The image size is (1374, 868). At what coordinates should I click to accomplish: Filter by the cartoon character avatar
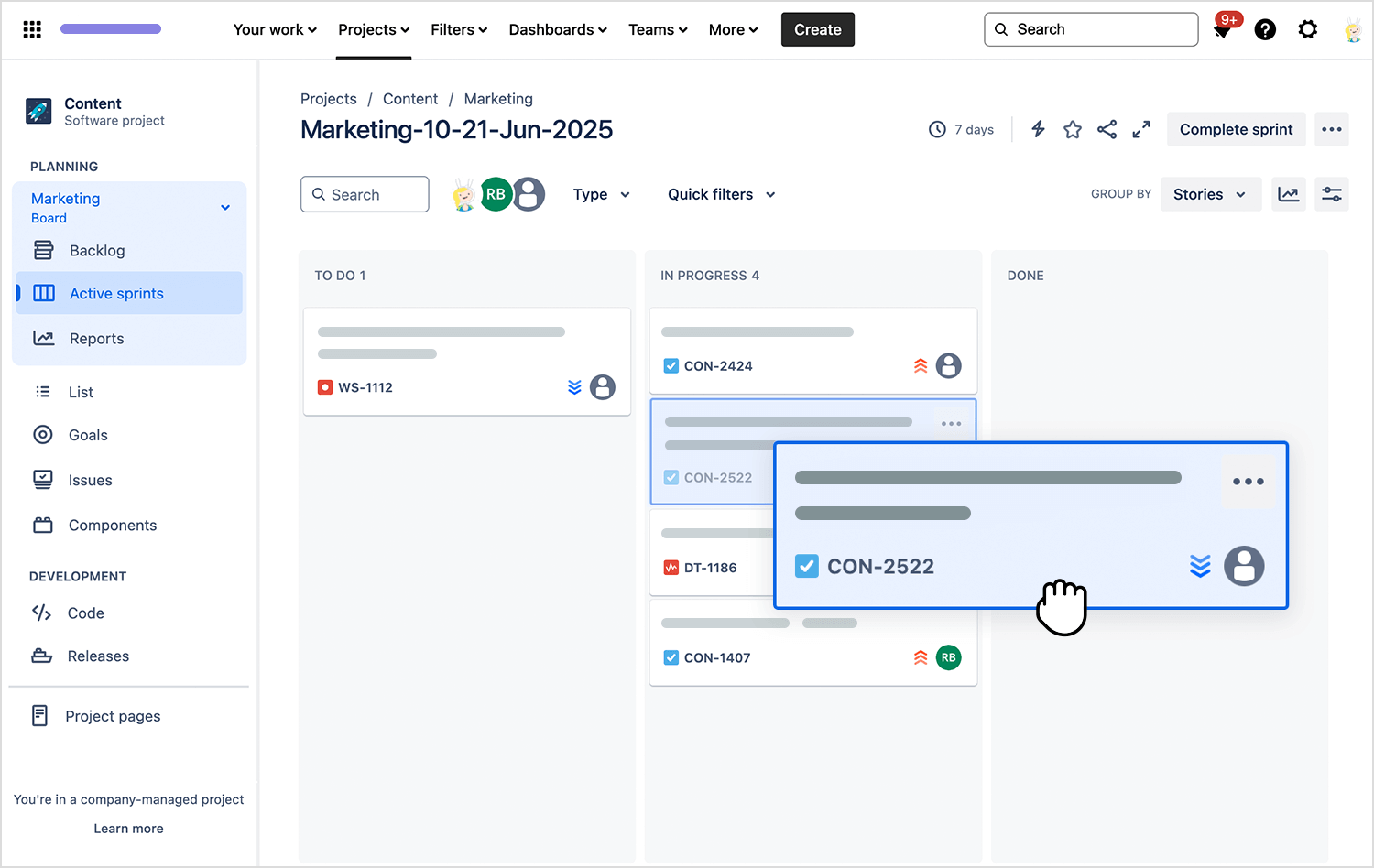coord(464,194)
